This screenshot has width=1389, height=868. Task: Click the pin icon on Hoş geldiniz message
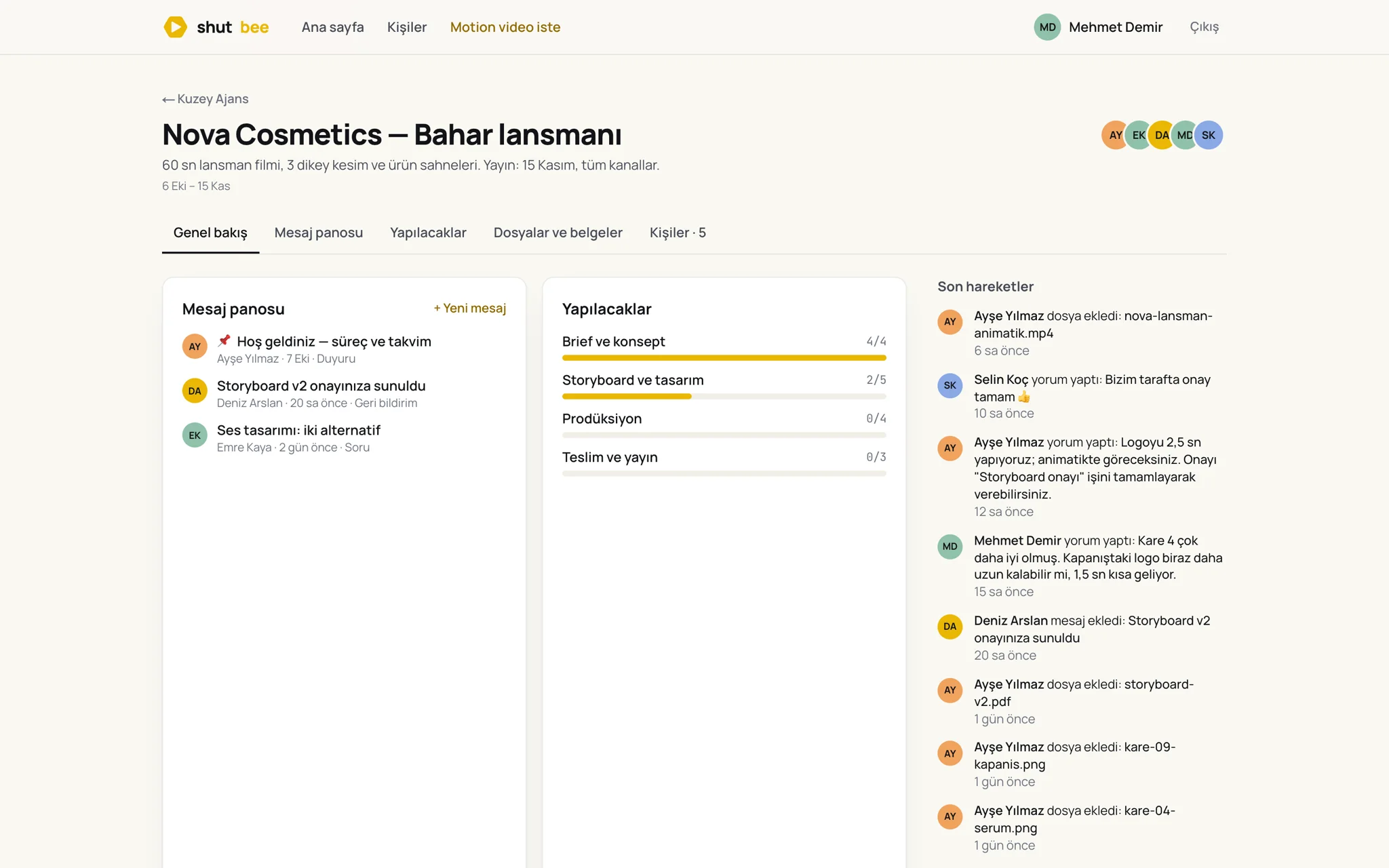click(x=224, y=340)
